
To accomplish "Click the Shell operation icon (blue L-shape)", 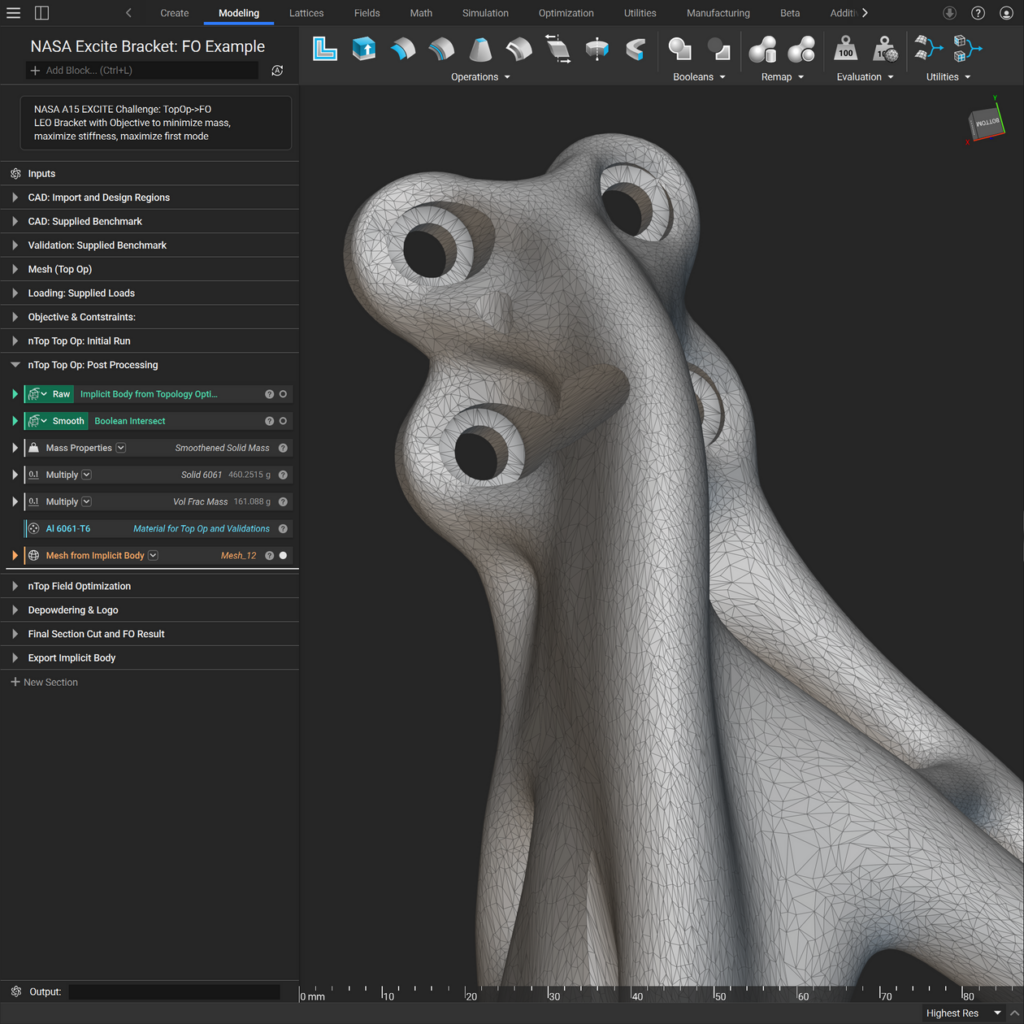I will coord(325,49).
